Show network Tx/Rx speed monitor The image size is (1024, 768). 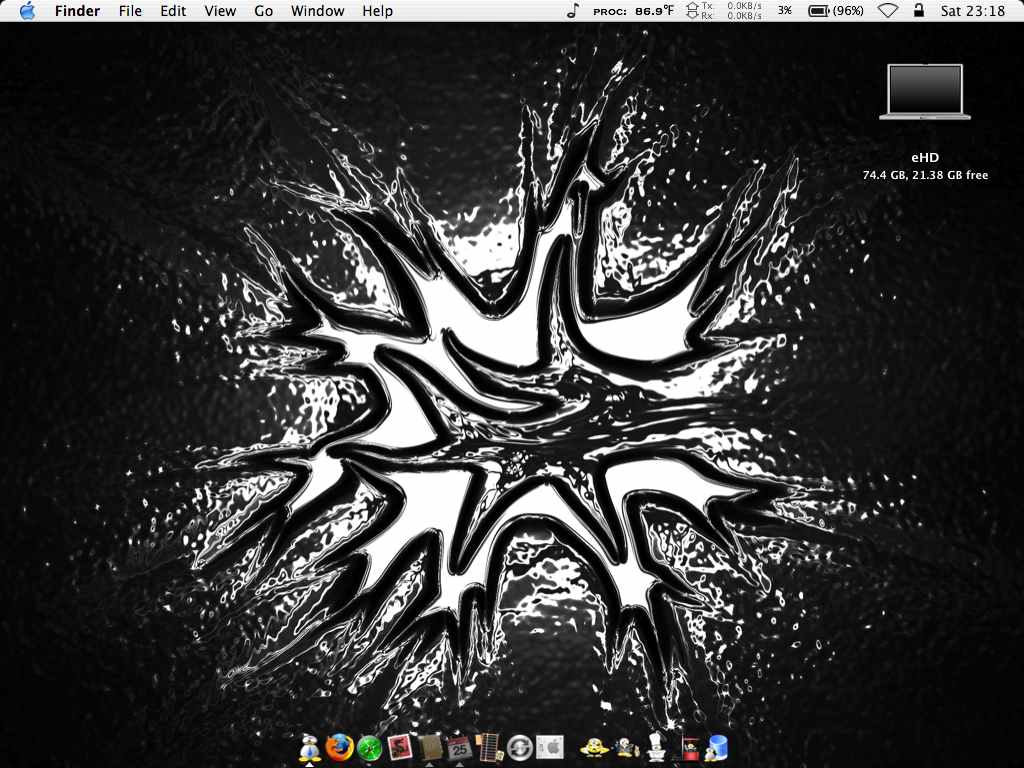click(723, 11)
